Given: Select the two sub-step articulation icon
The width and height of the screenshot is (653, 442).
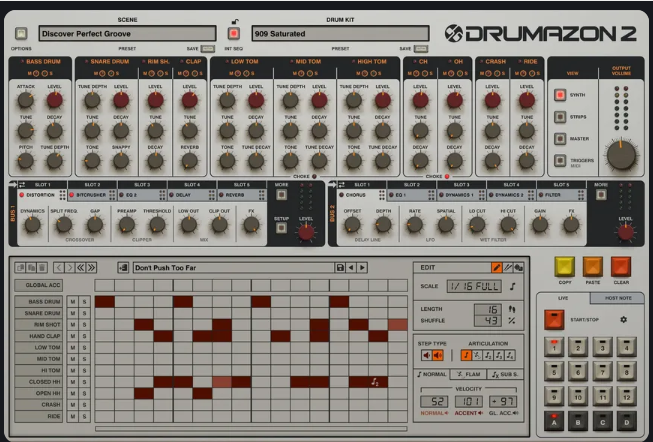Looking at the screenshot, I should [x=488, y=355].
